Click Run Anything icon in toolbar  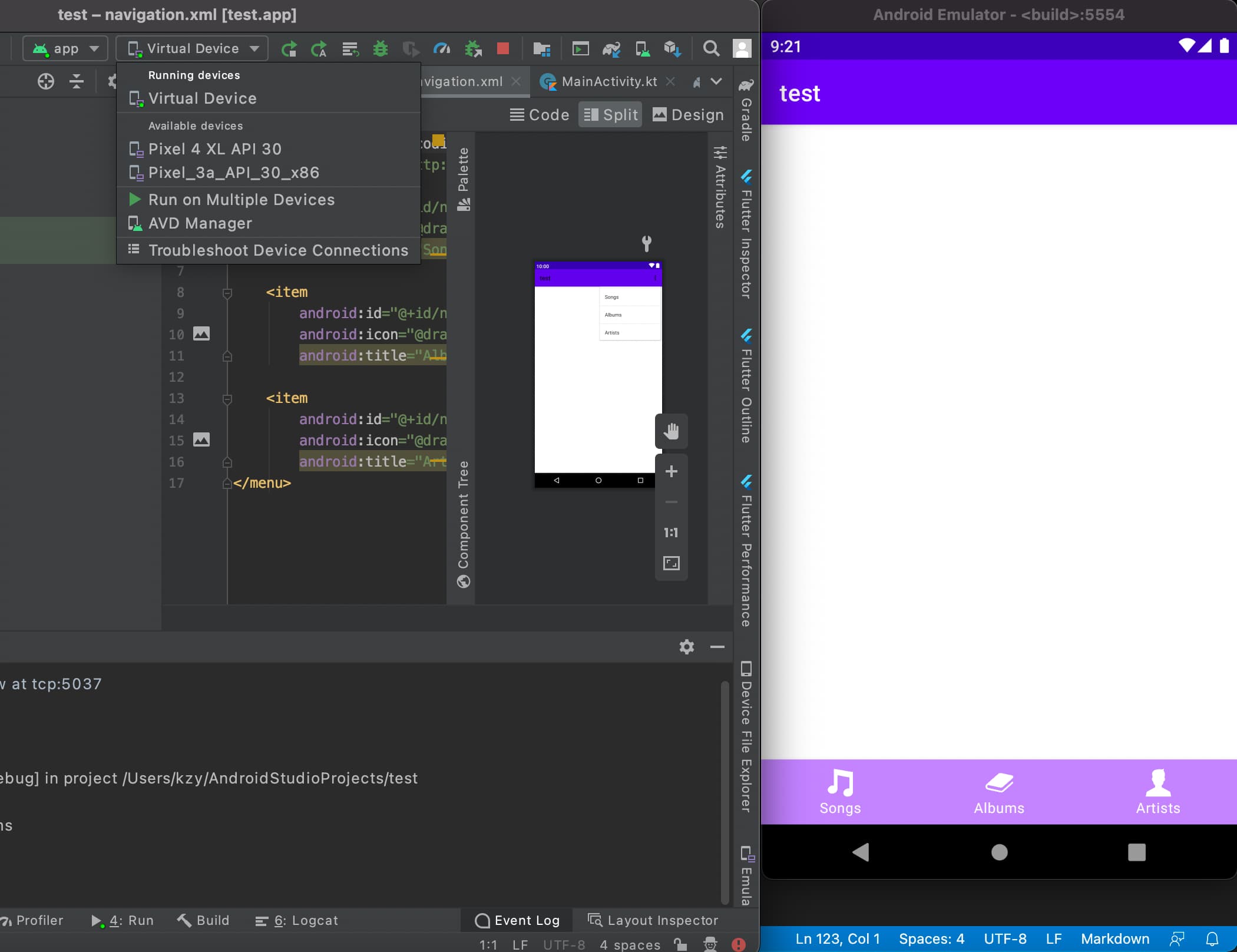[x=580, y=49]
